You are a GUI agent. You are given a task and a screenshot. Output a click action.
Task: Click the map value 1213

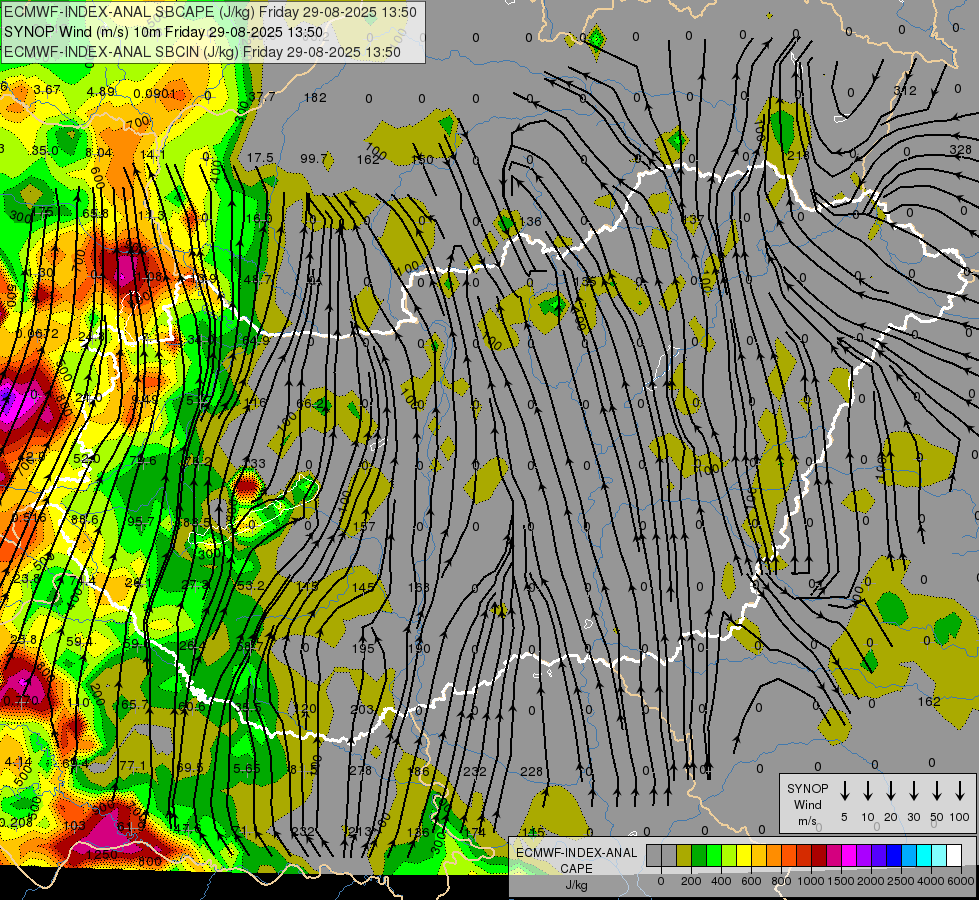point(358,831)
